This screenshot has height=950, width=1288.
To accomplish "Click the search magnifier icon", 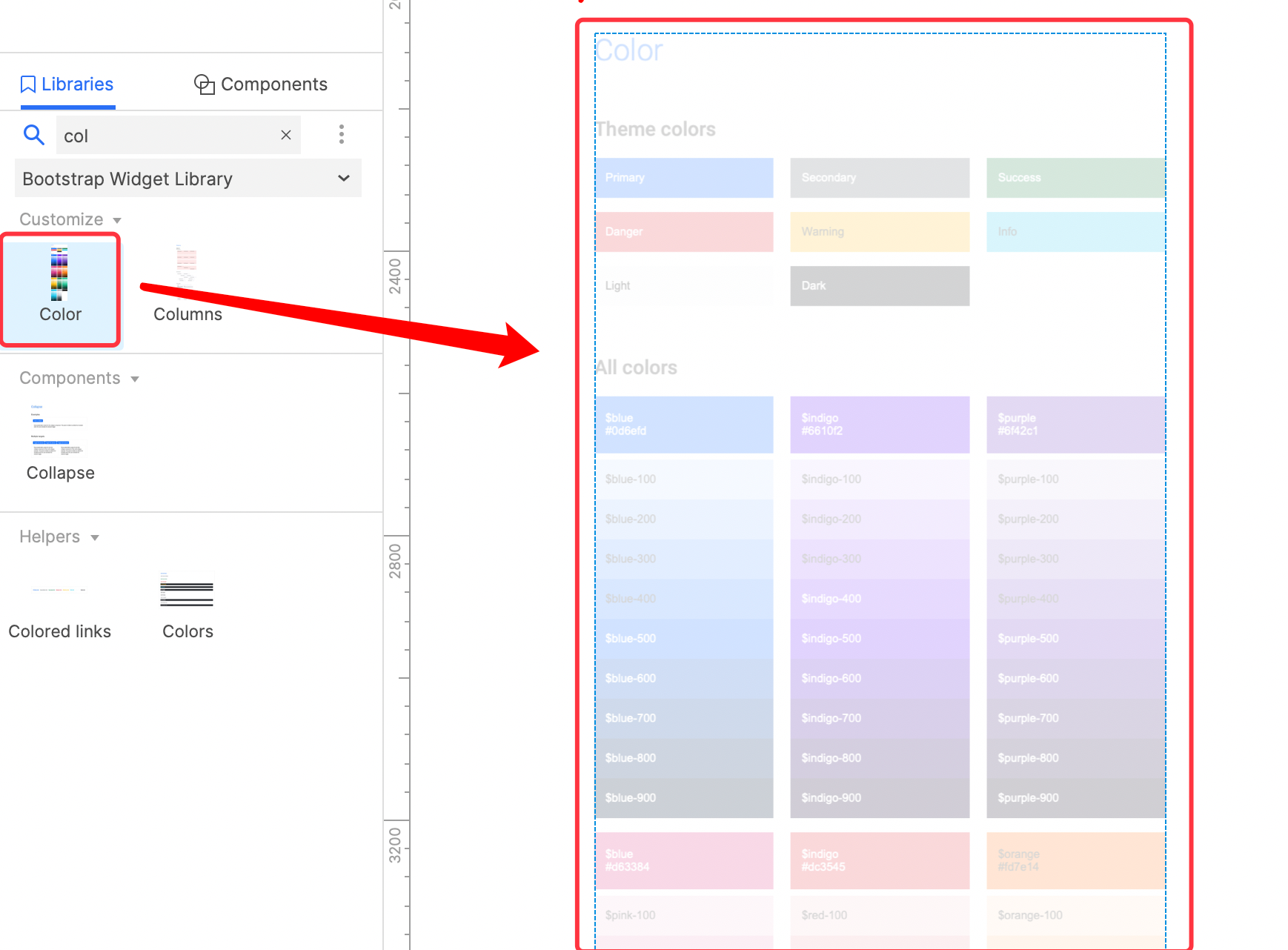I will pos(33,135).
